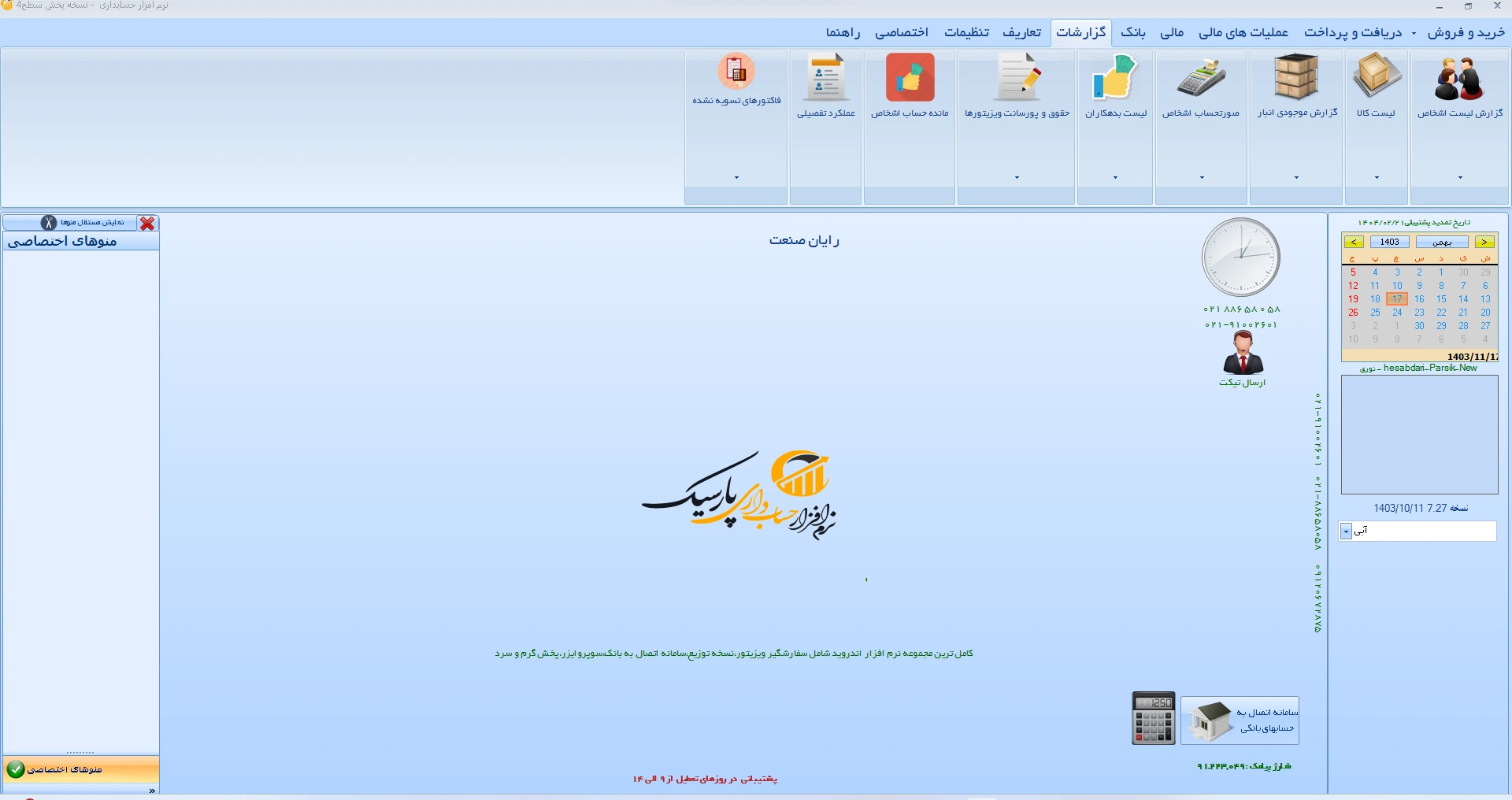Click the شارژ پیامک SMS credit text
The width and height of the screenshot is (1512, 800).
point(1244,766)
